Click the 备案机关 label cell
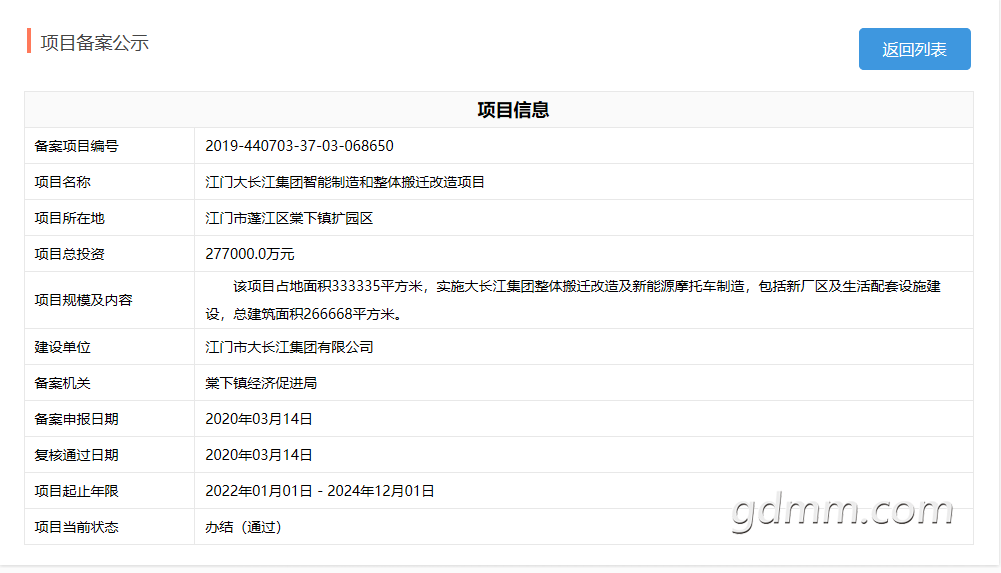 coord(109,383)
